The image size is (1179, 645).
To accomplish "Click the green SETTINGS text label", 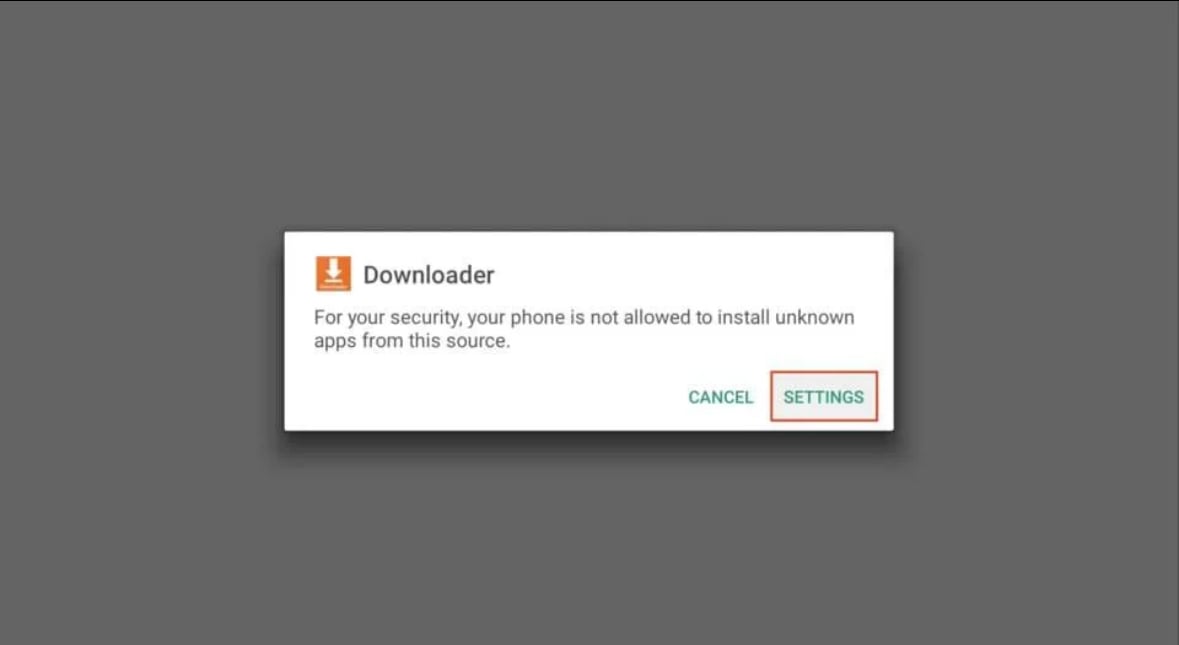I will click(x=823, y=397).
